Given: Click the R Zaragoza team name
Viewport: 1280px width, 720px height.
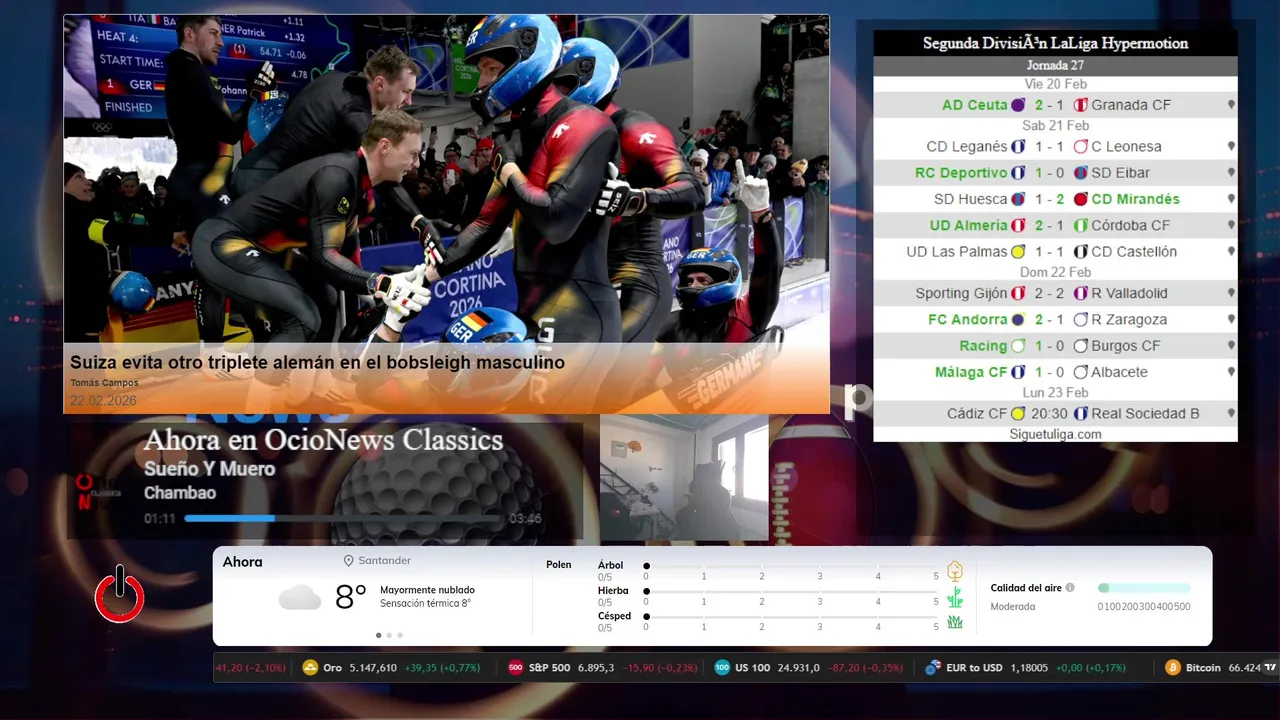Looking at the screenshot, I should tap(1129, 320).
